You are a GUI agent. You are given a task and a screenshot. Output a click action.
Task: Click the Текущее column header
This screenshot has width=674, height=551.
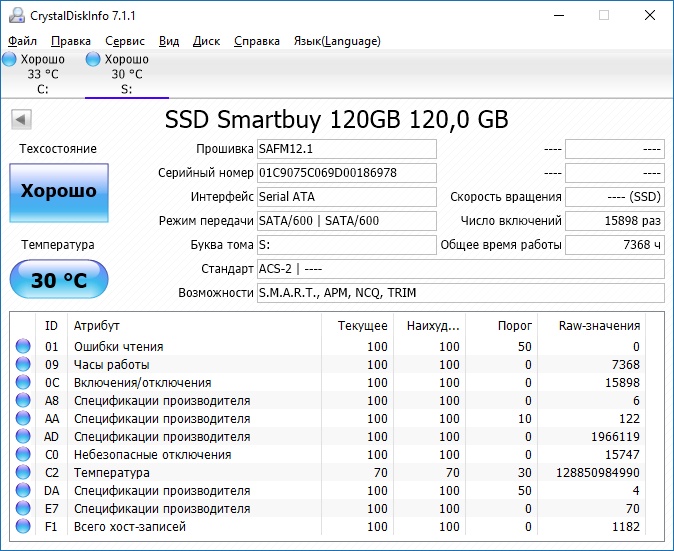click(357, 326)
